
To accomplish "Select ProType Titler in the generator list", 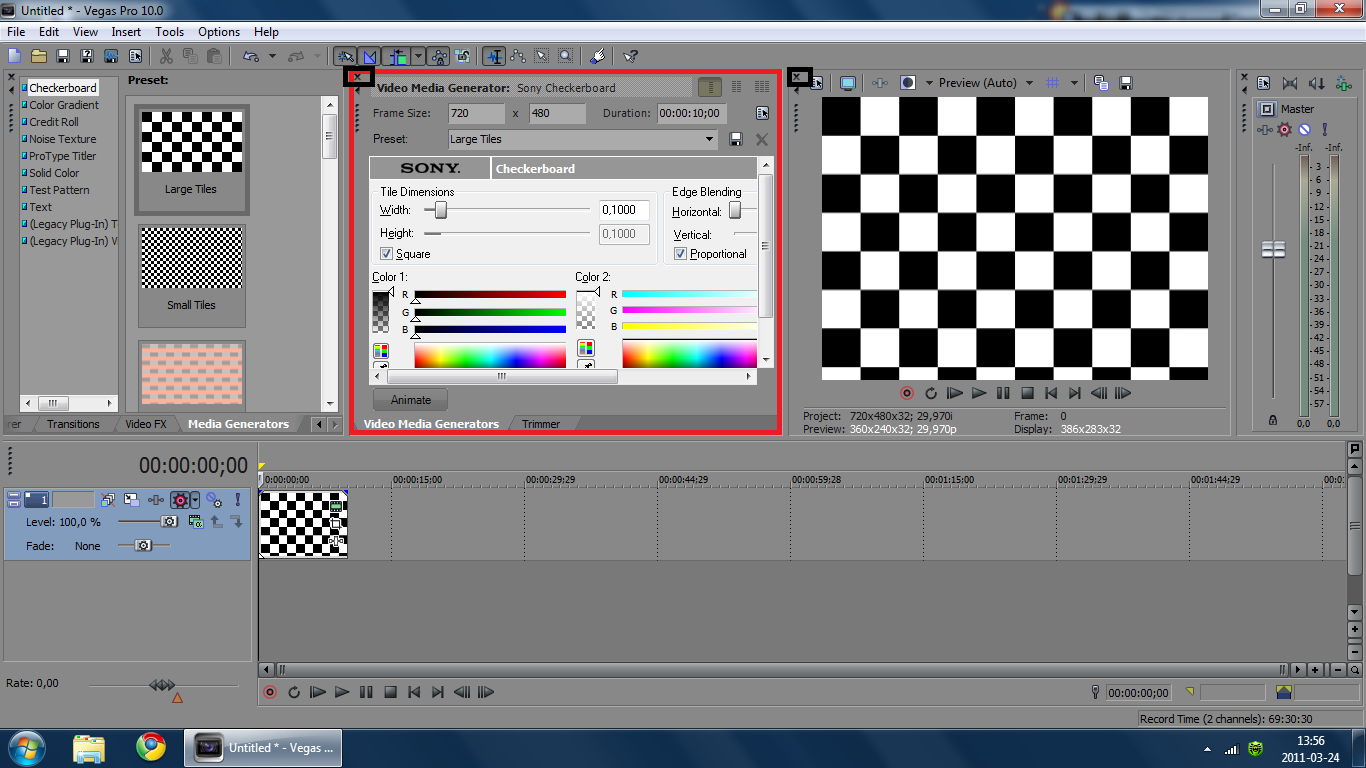I will 62,156.
